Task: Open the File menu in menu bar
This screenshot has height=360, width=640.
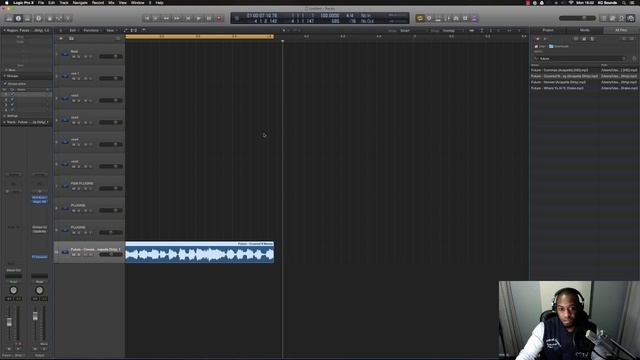Action: pyautogui.click(x=41, y=2)
